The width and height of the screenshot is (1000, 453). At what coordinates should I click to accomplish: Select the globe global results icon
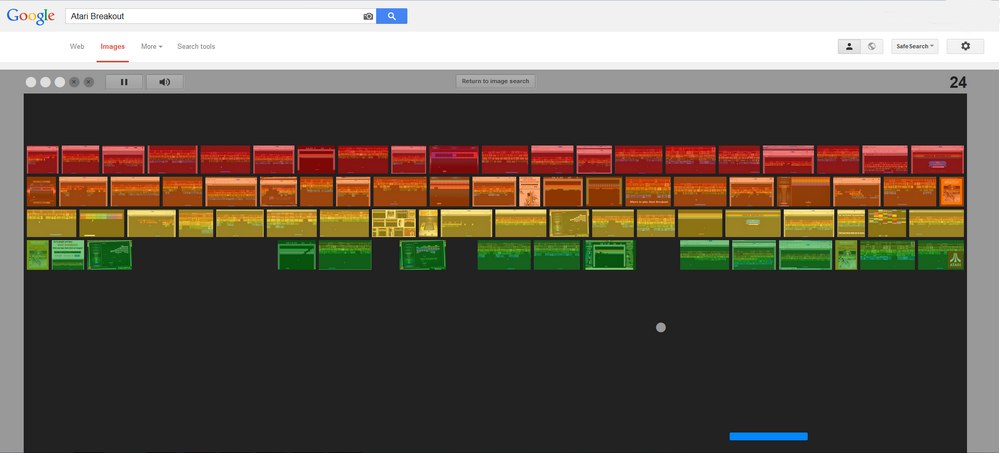pos(872,46)
